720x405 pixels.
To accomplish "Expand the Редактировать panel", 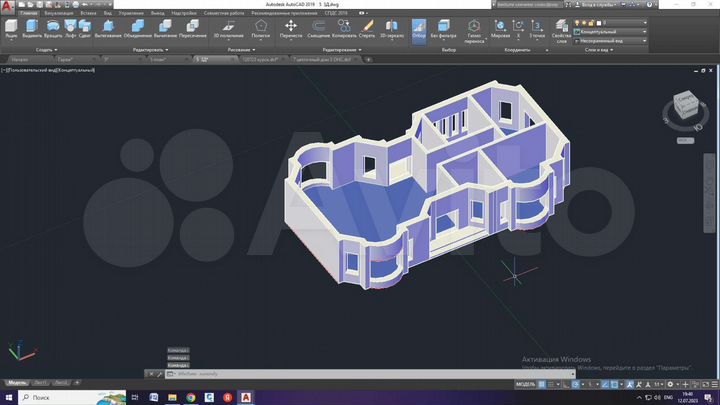I will [x=152, y=49].
